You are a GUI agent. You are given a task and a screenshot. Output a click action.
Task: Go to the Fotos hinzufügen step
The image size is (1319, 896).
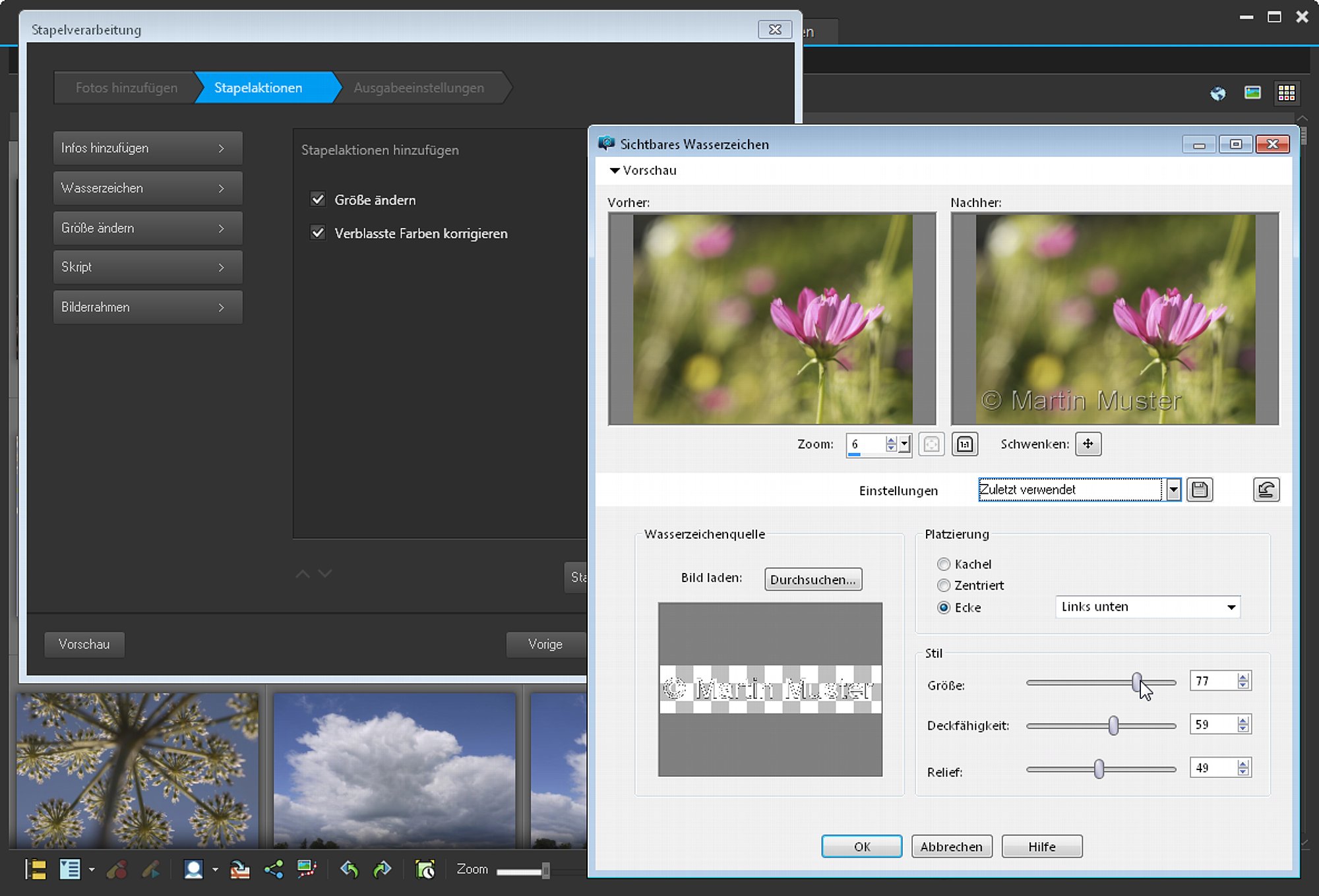coord(126,88)
